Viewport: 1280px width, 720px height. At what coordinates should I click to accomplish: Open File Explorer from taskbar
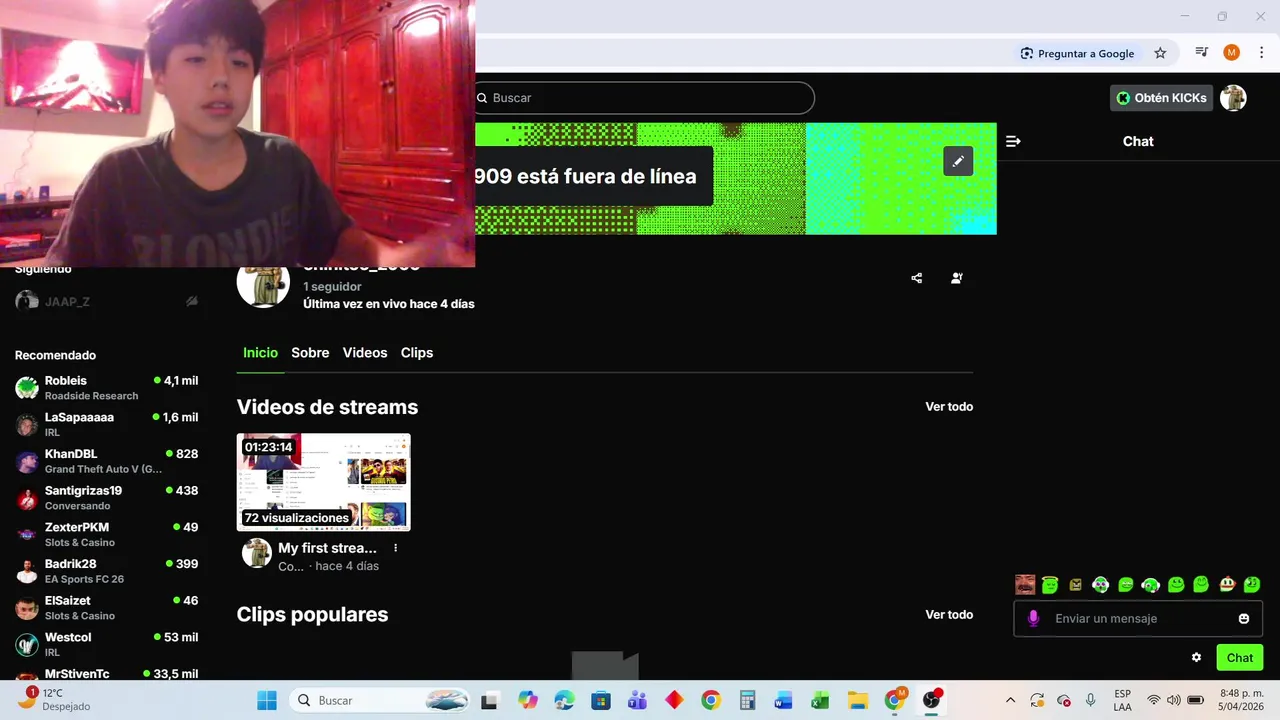(857, 700)
